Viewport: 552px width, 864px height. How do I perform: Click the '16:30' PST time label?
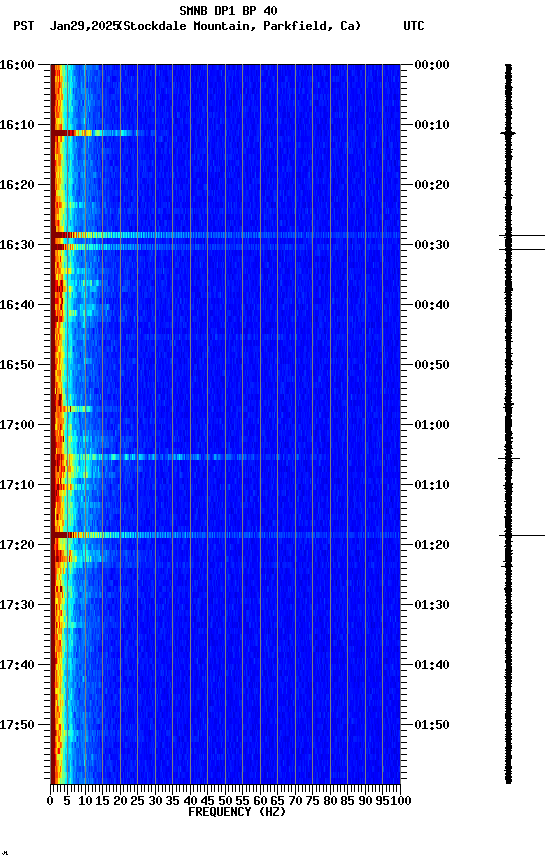click(17, 245)
